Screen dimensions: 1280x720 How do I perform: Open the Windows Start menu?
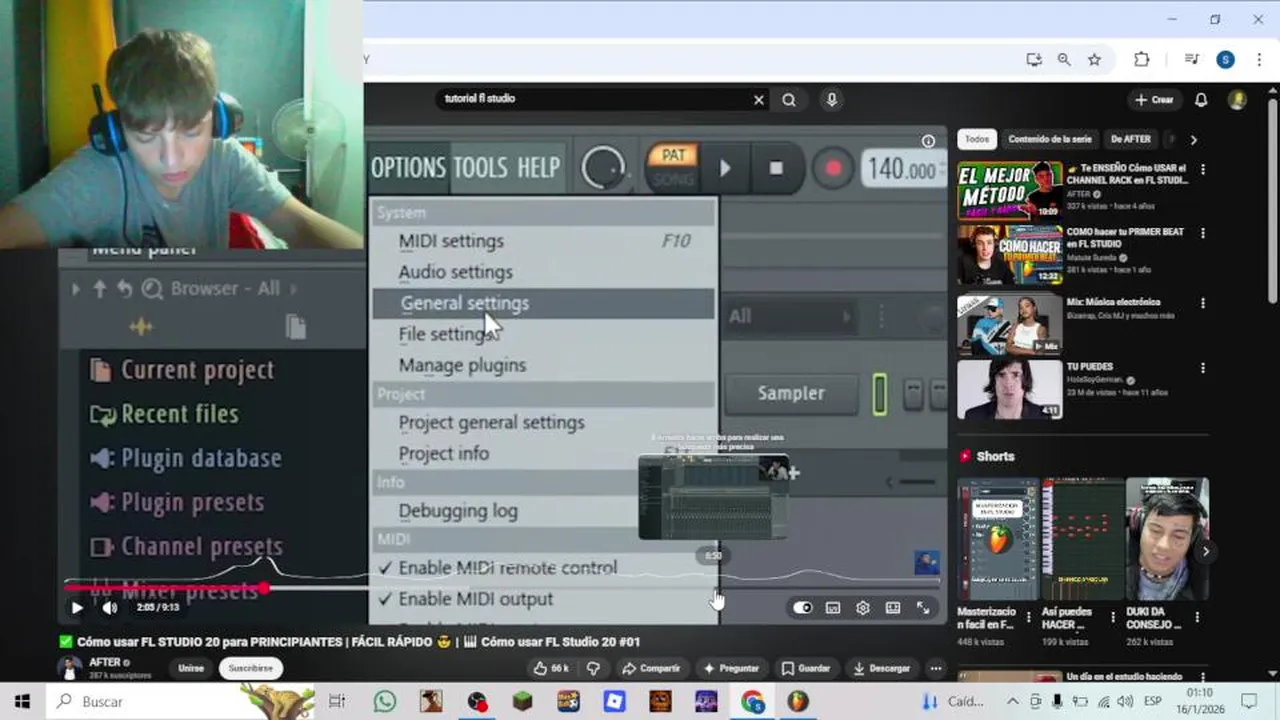coord(22,702)
